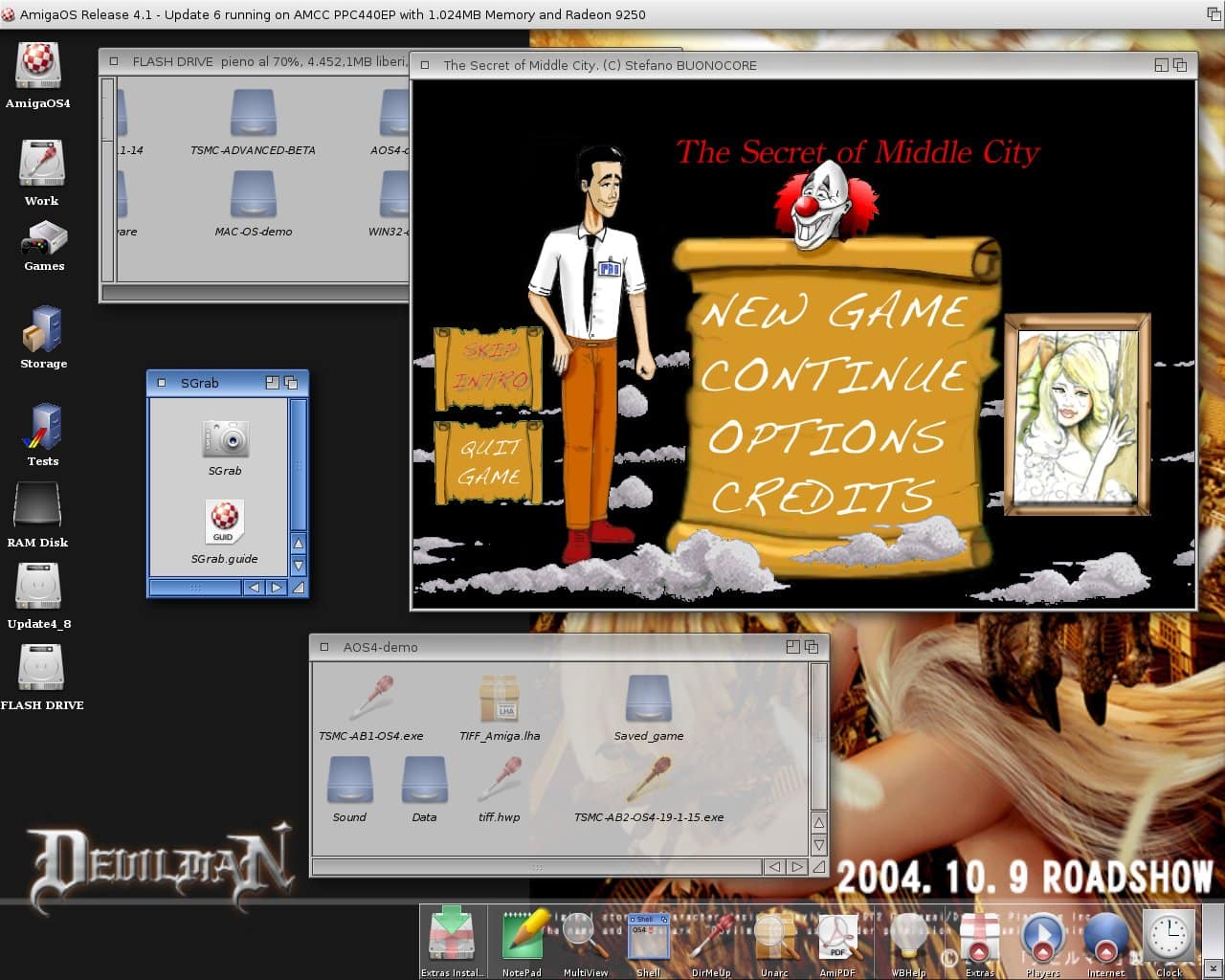View CREDITS on the scroll menu

[x=822, y=495]
